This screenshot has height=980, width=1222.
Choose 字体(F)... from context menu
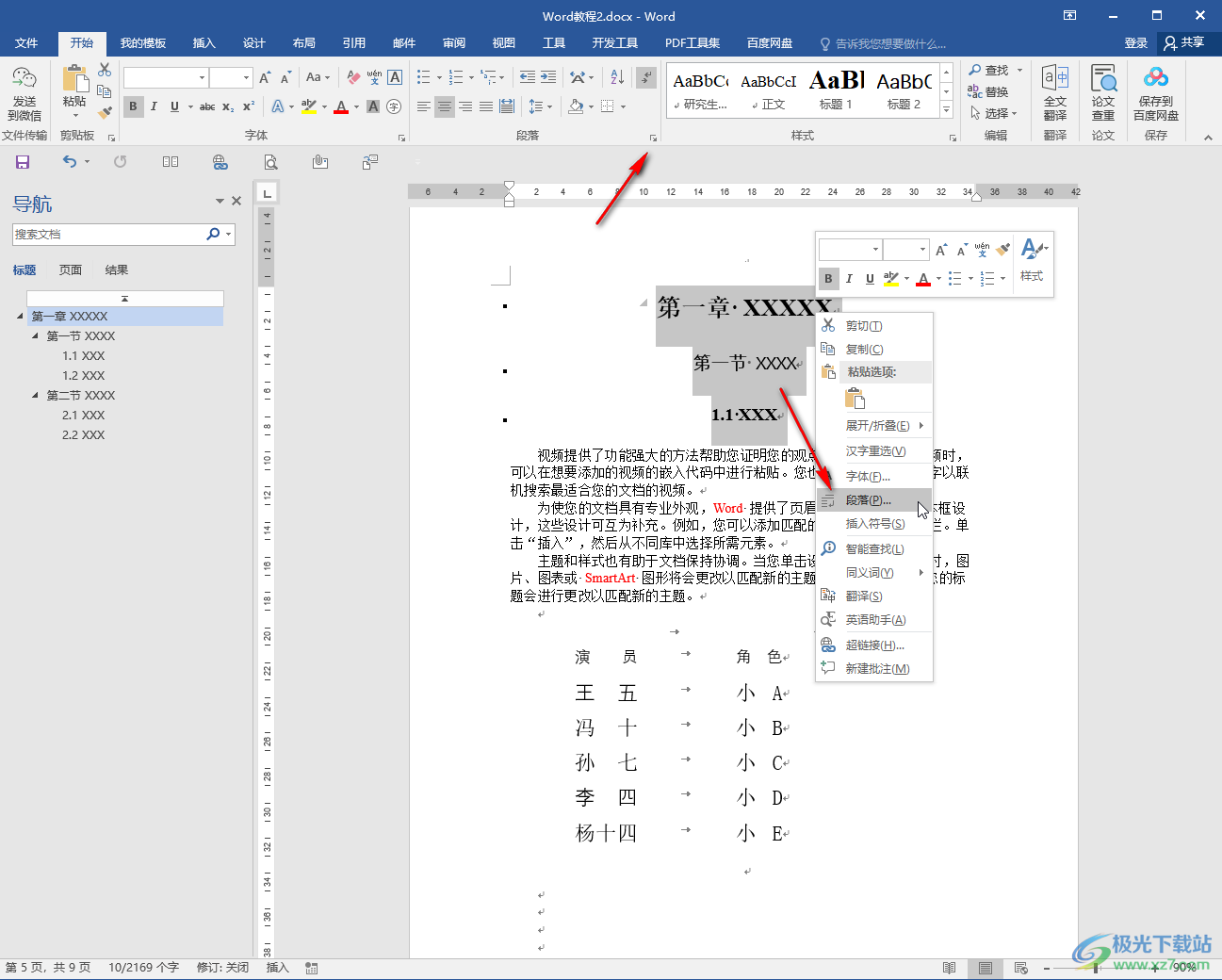pos(874,477)
